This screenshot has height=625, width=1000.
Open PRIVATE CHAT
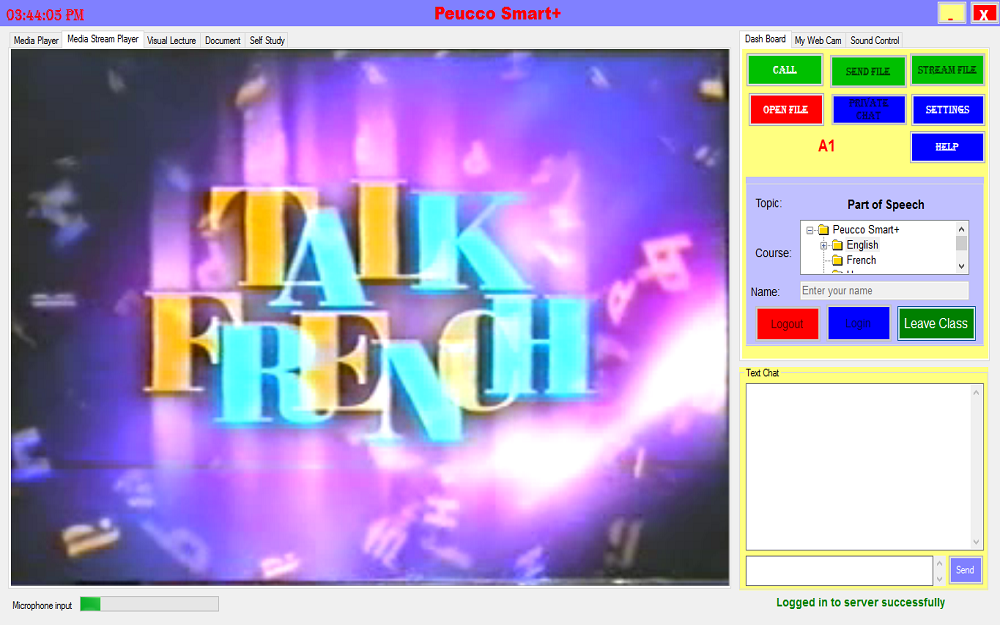tap(869, 110)
